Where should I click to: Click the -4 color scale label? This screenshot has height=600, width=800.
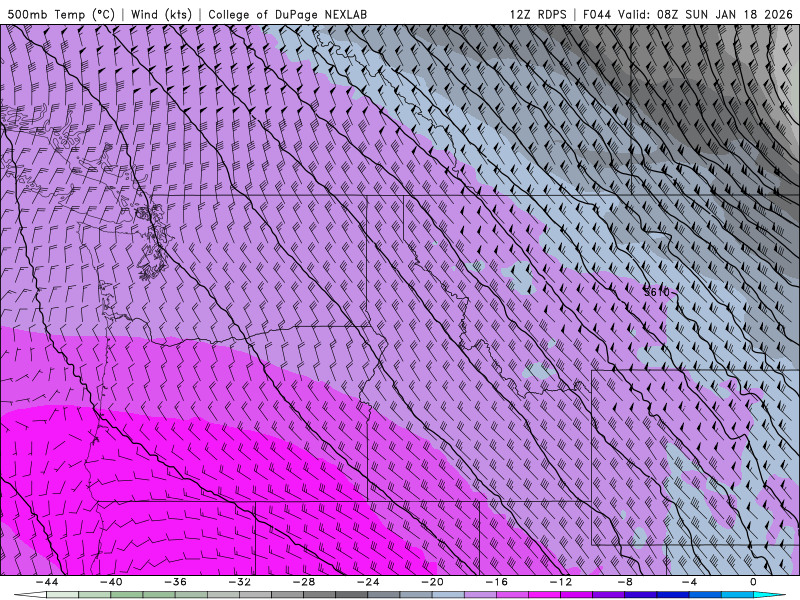pos(689,582)
